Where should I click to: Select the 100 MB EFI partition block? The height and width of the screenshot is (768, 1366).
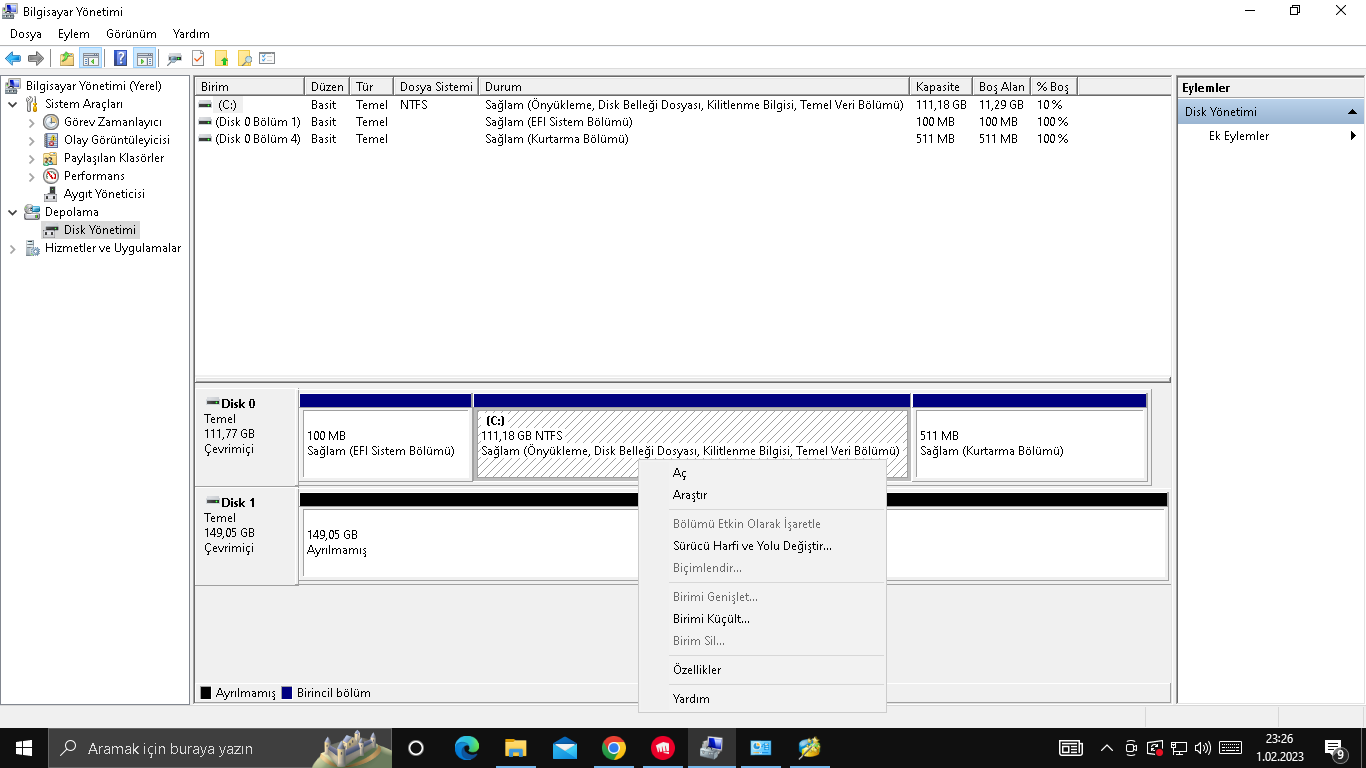[x=386, y=436]
